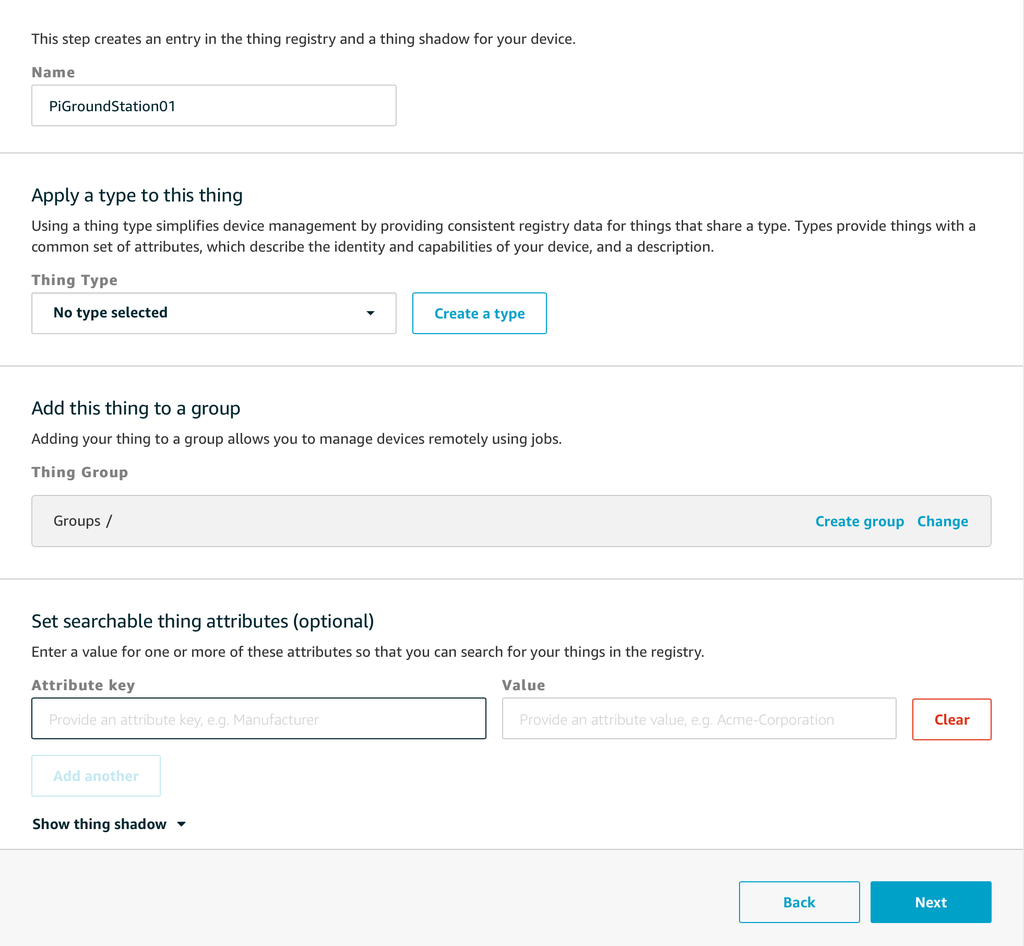Click the triangle icon beside Show thing shadow
This screenshot has height=946, width=1024.
(181, 825)
